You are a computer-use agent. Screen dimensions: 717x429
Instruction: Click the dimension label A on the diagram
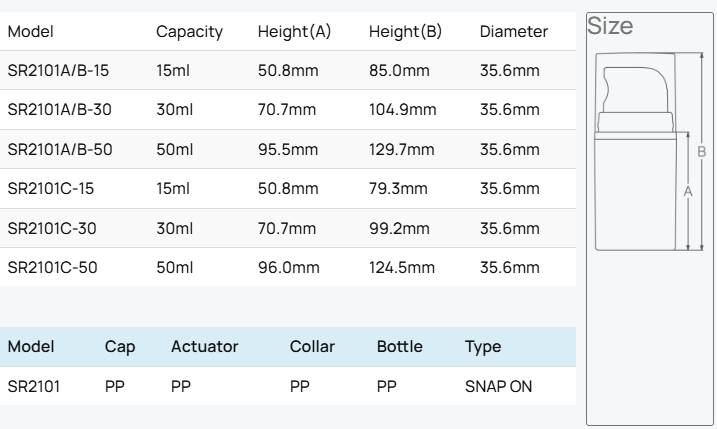pyautogui.click(x=688, y=189)
